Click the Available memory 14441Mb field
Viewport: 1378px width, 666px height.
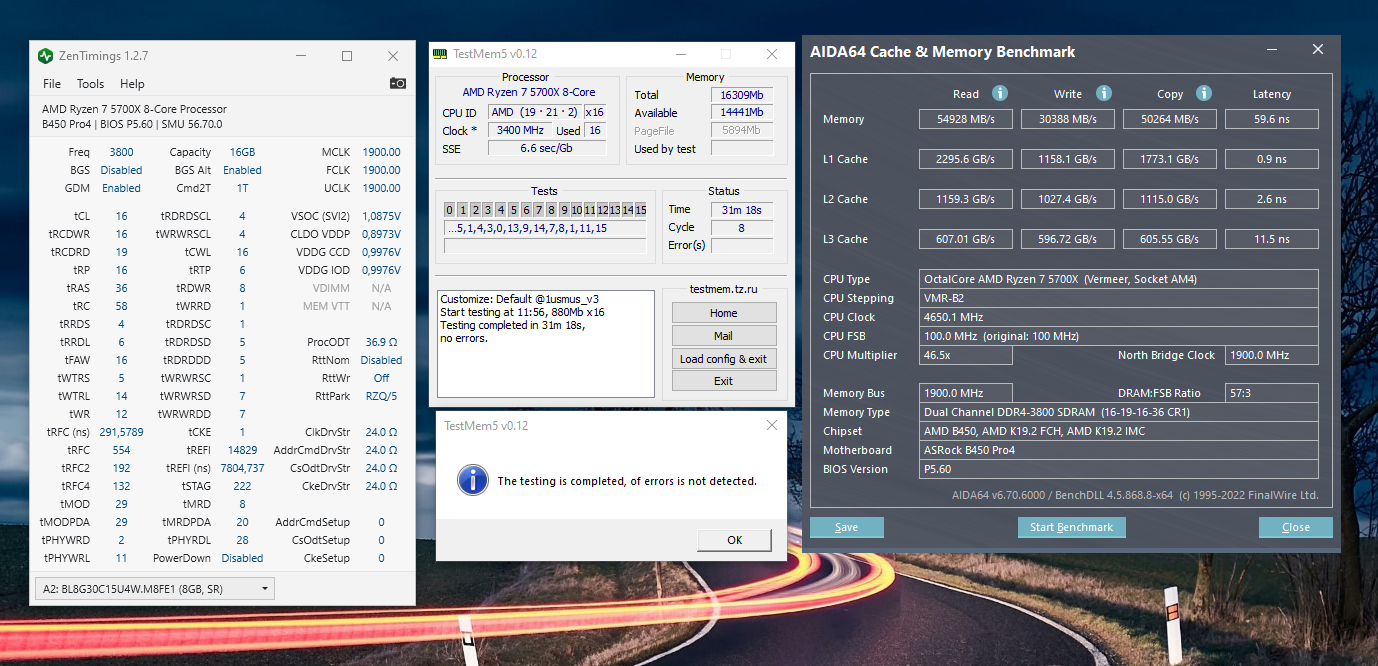pyautogui.click(x=741, y=113)
